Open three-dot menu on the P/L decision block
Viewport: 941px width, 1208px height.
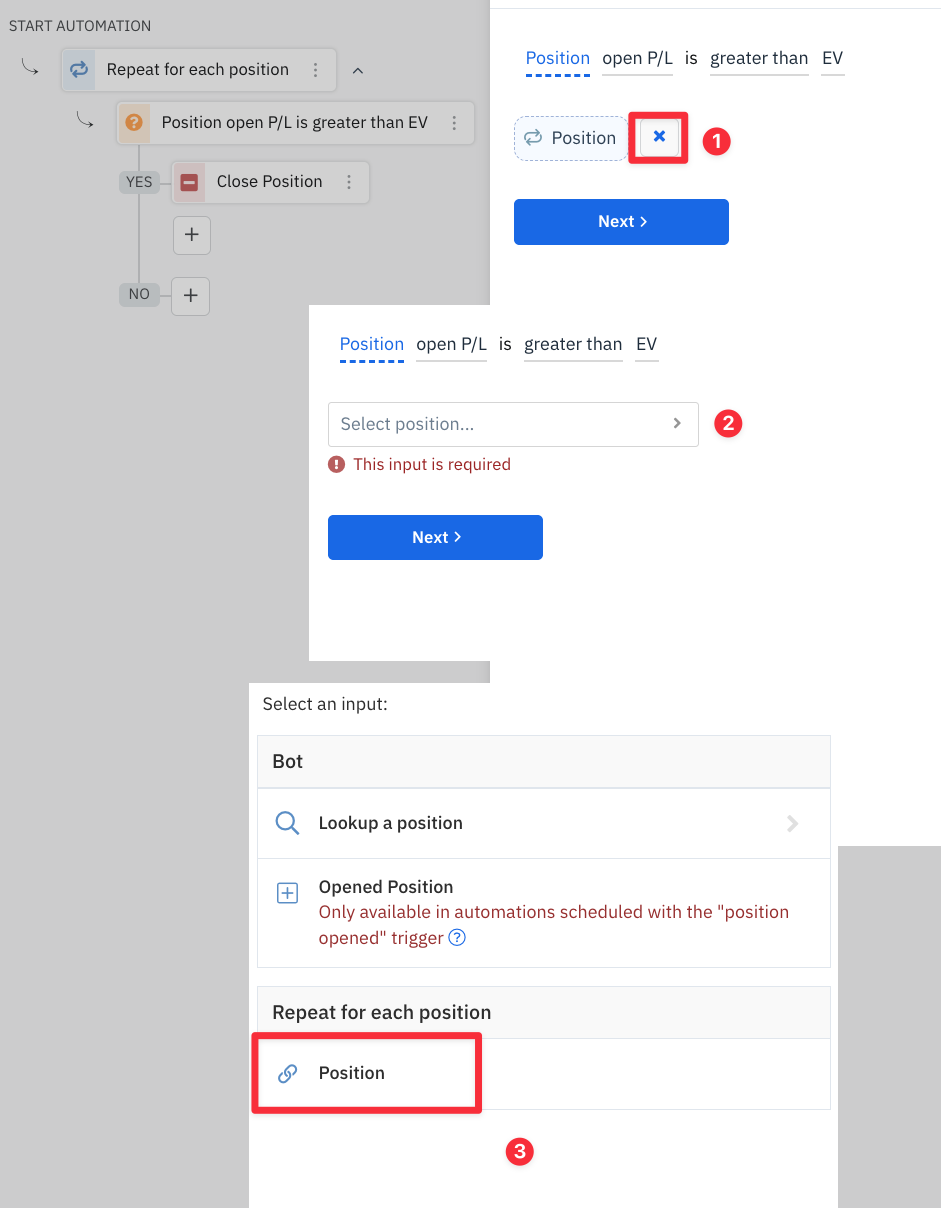(x=454, y=123)
